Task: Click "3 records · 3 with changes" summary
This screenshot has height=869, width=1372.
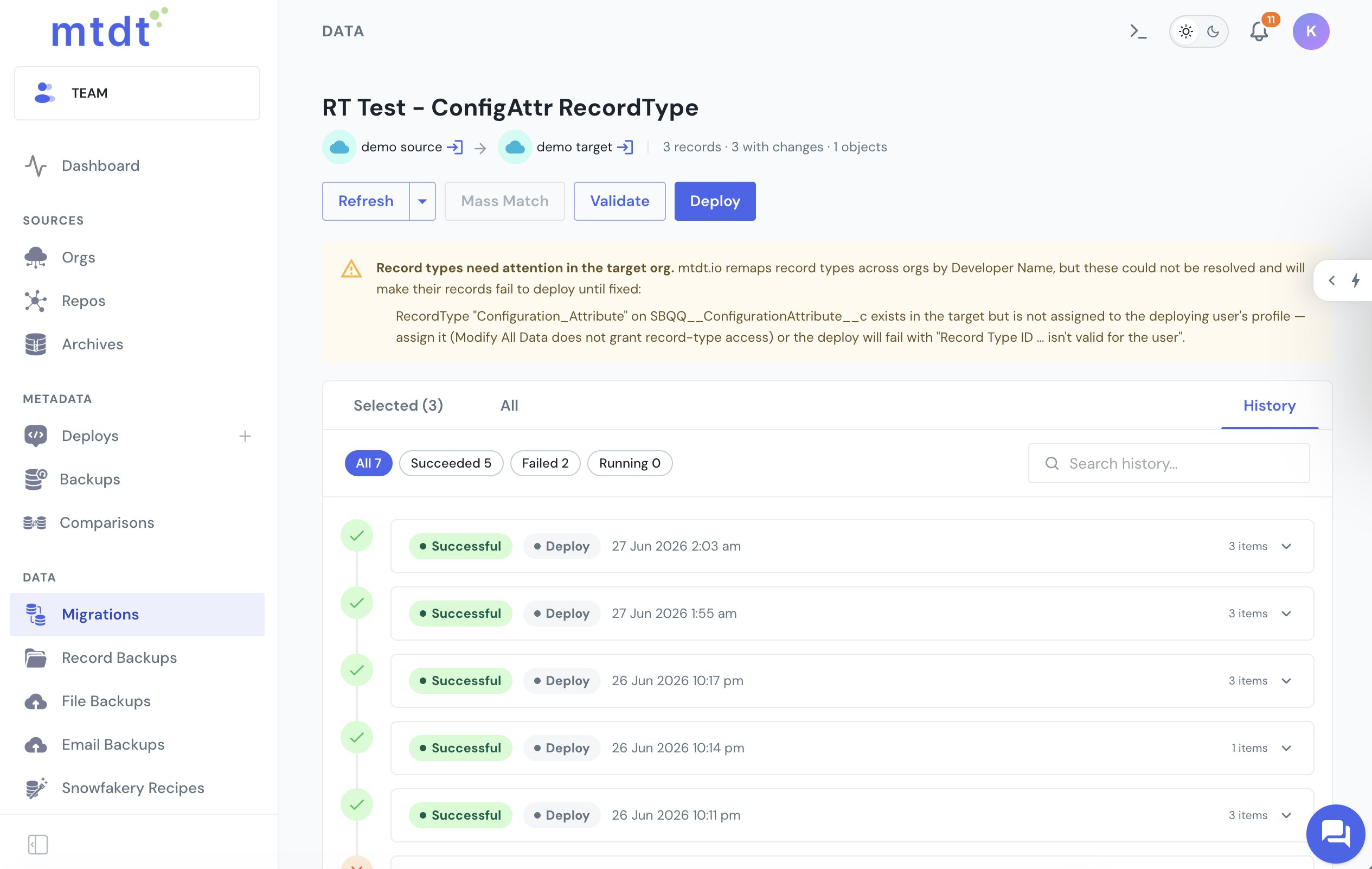Action: 742,147
